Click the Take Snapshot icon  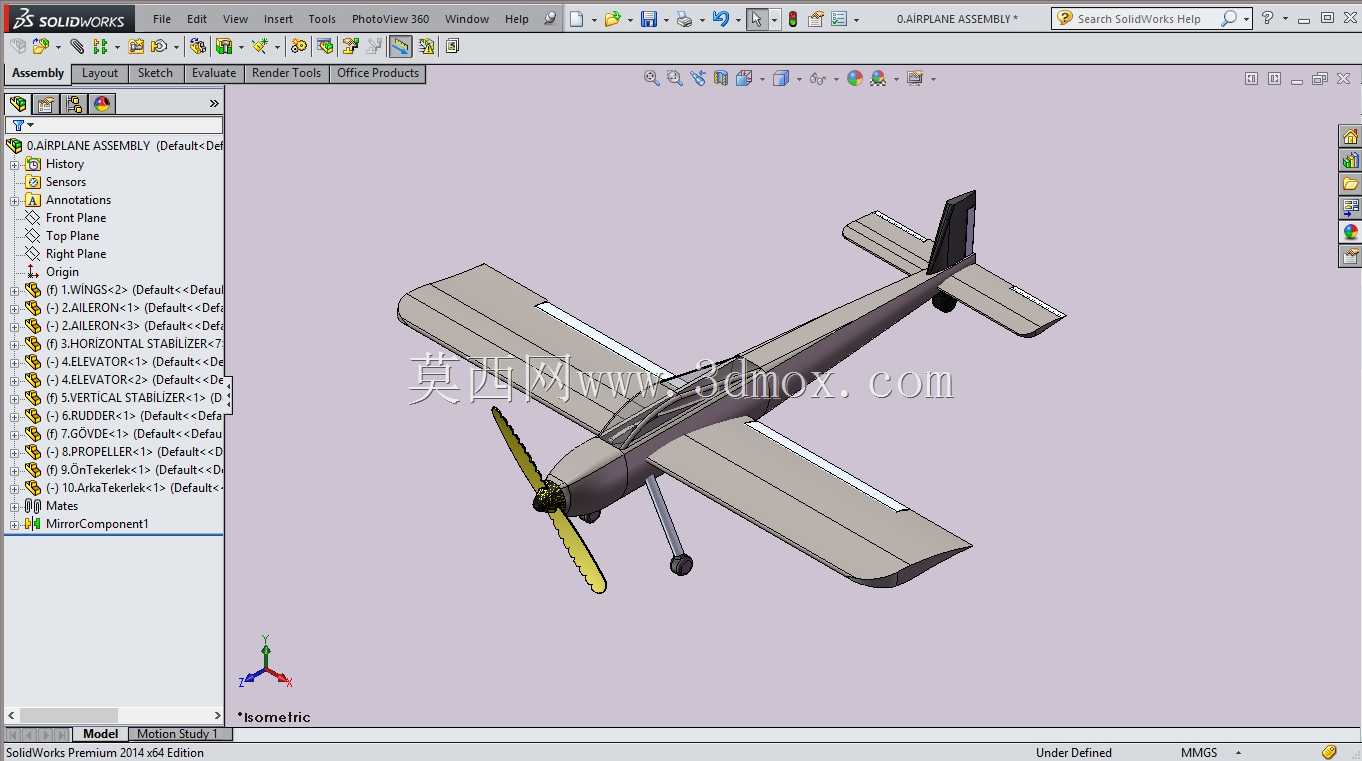point(452,46)
